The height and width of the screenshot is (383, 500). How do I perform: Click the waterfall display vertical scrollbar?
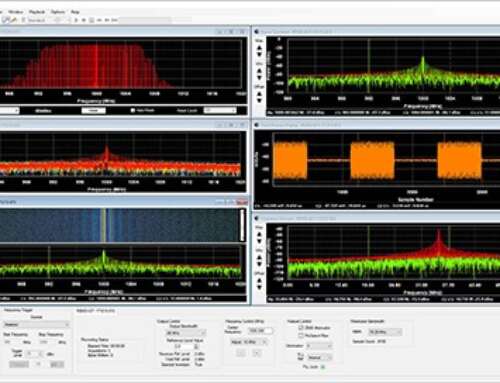242,225
